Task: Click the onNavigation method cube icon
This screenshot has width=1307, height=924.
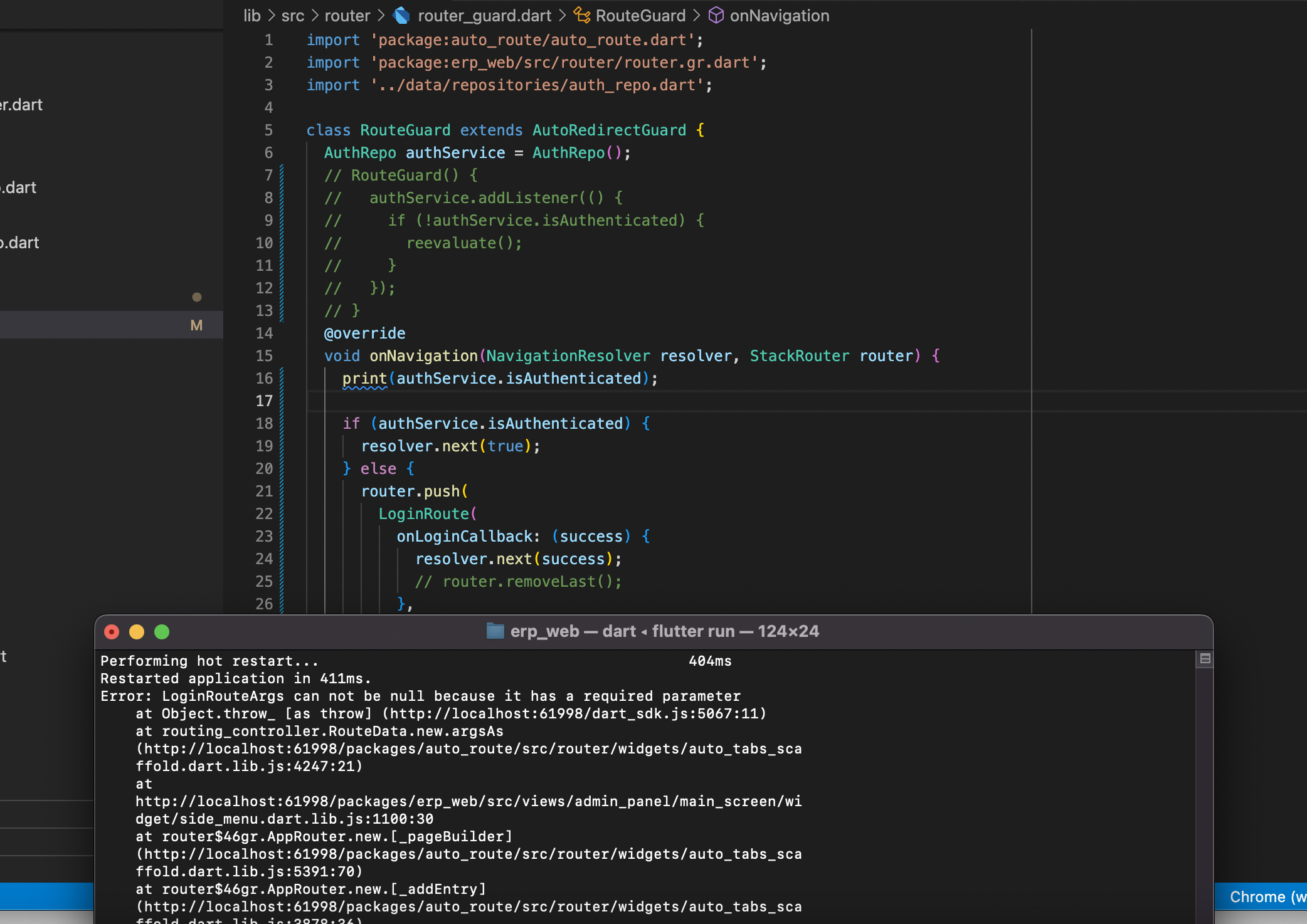Action: click(716, 16)
